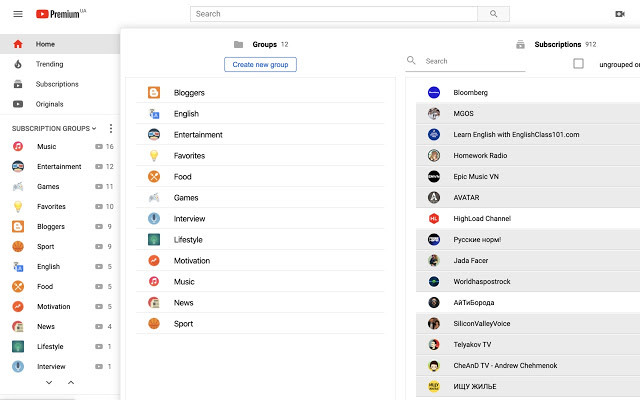The image size is (640, 400).
Task: Click the Motivation icon in sidebar
Action: (18, 307)
